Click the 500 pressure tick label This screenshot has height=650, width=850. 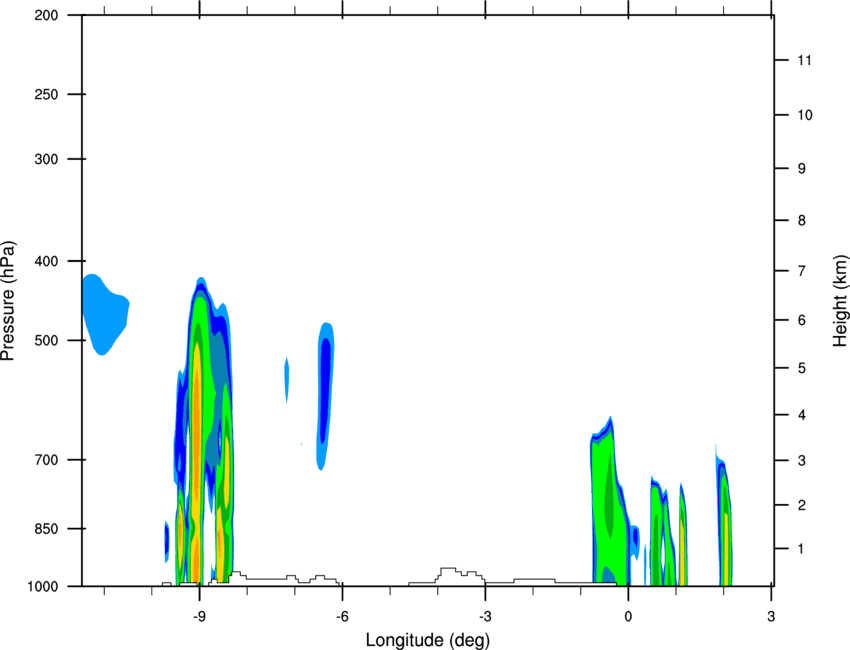click(46, 340)
